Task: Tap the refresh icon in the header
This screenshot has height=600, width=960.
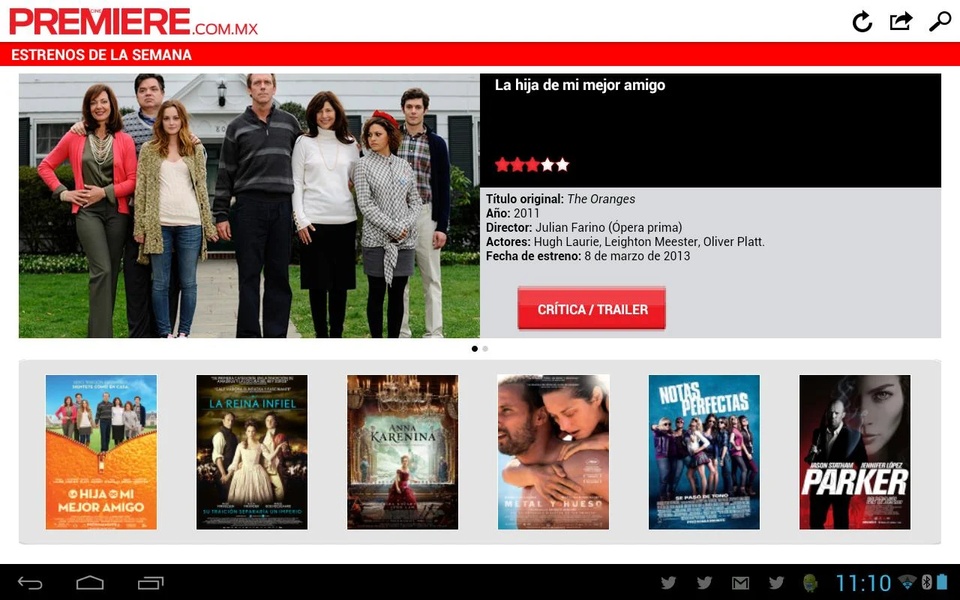Action: [x=862, y=22]
